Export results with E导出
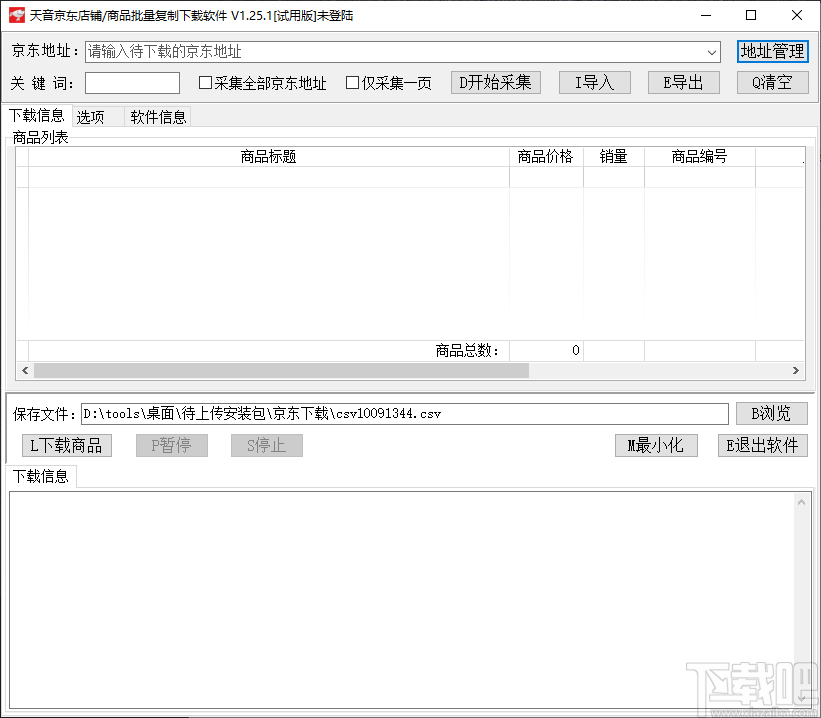This screenshot has height=718, width=821. tap(683, 83)
